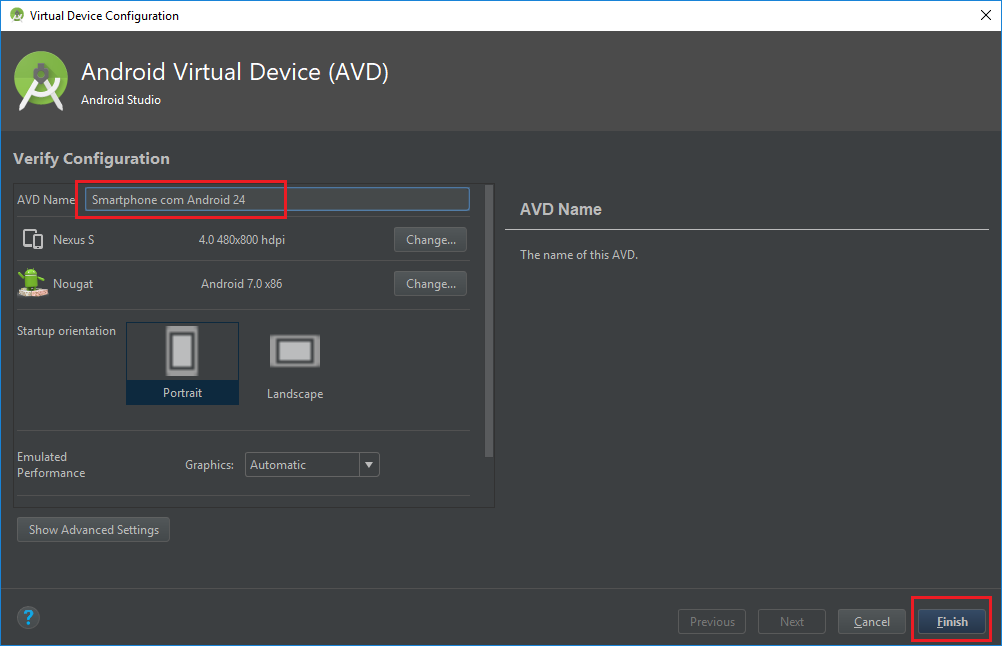Viewport: 1002px width, 646px height.
Task: Click the 'The name of this AVD.' description
Action: coord(579,254)
